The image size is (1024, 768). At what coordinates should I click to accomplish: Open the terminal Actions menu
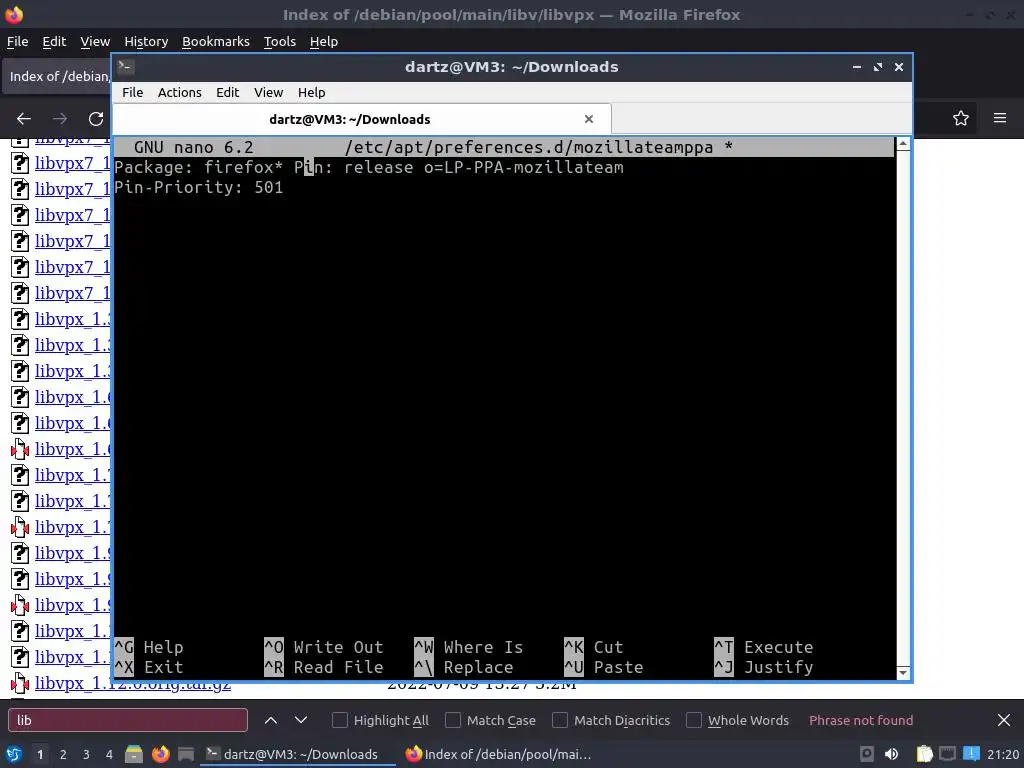(180, 92)
